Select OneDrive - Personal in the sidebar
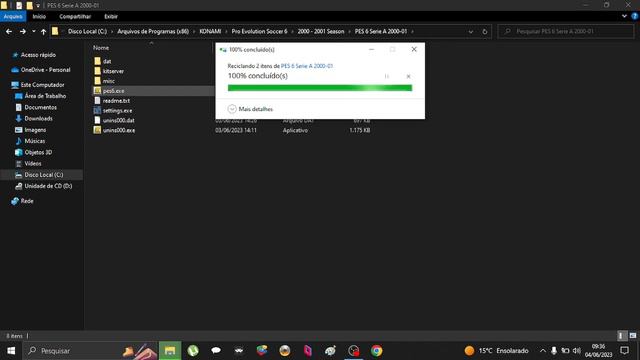 pyautogui.click(x=41, y=70)
